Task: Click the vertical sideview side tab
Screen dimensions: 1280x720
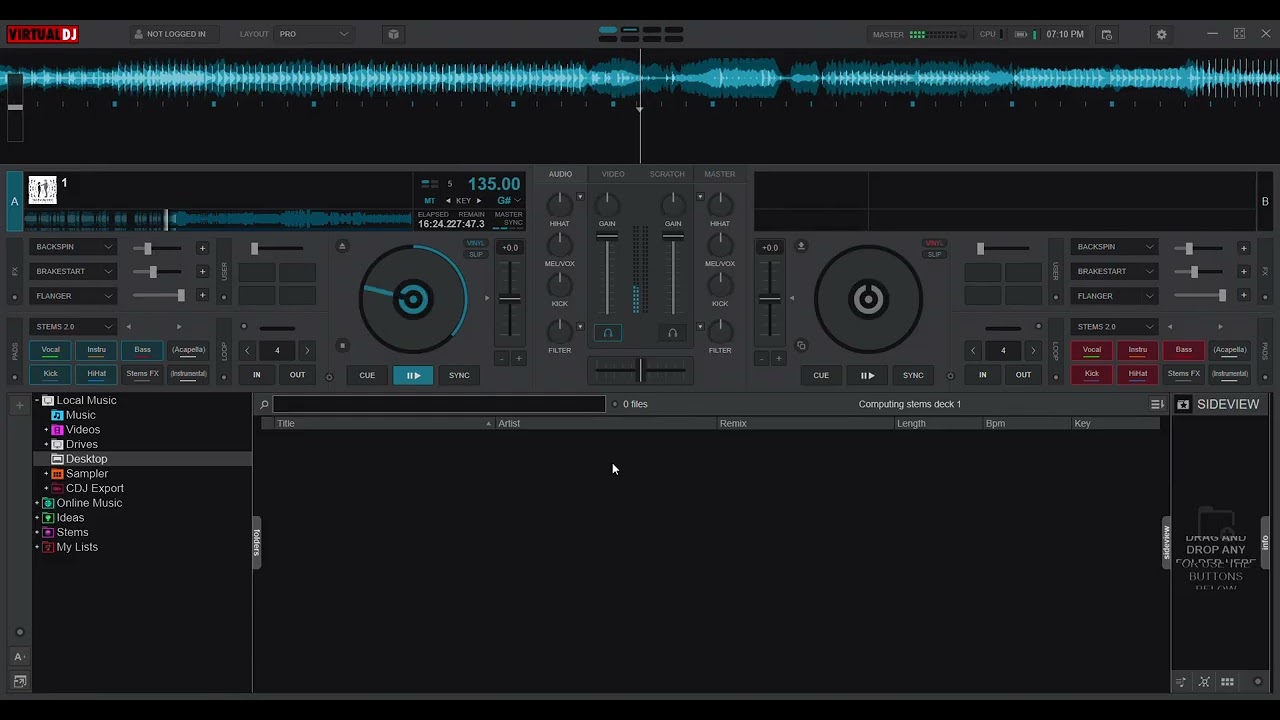Action: (1166, 543)
